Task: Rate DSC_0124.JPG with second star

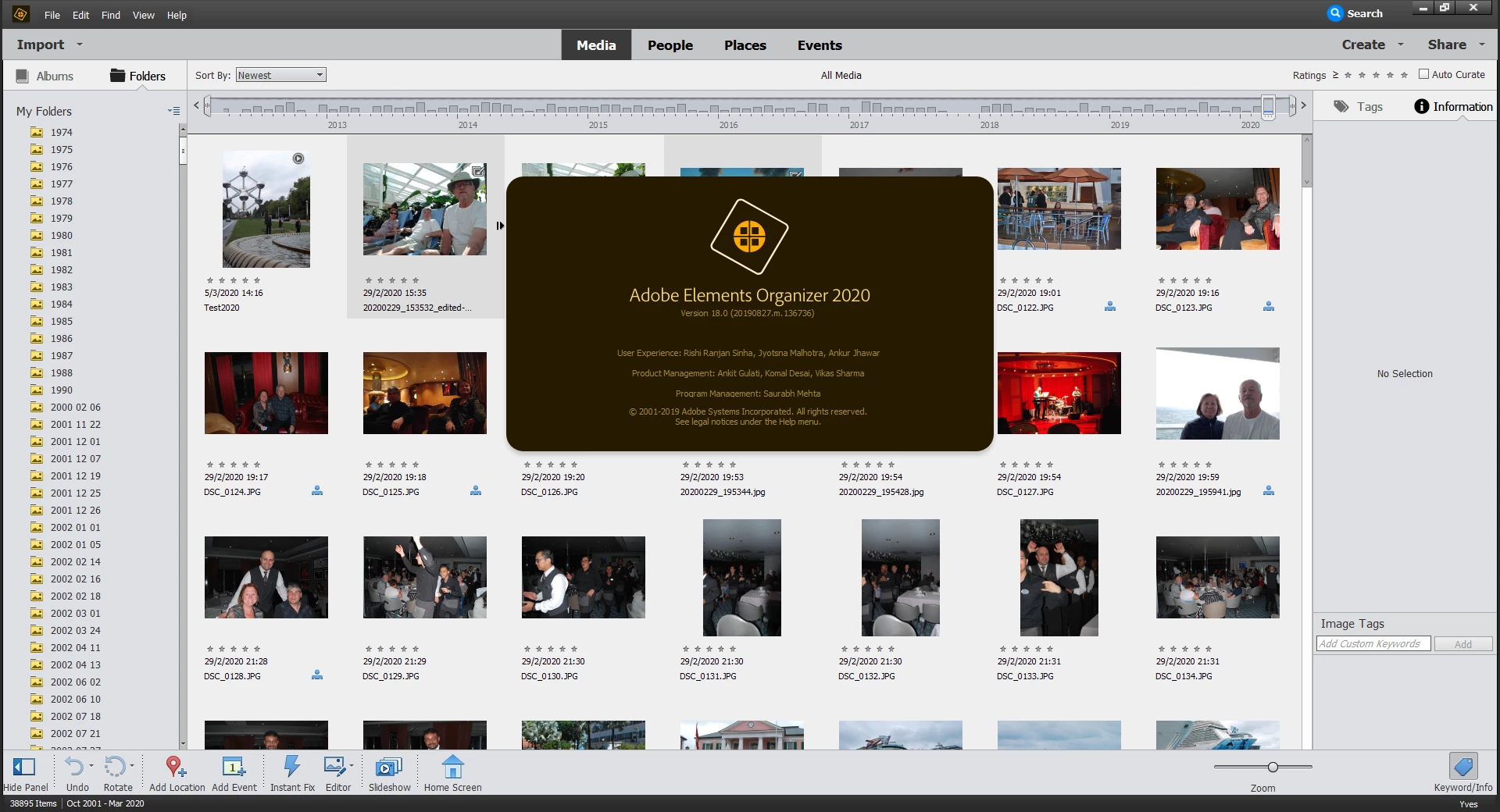Action: tap(222, 465)
